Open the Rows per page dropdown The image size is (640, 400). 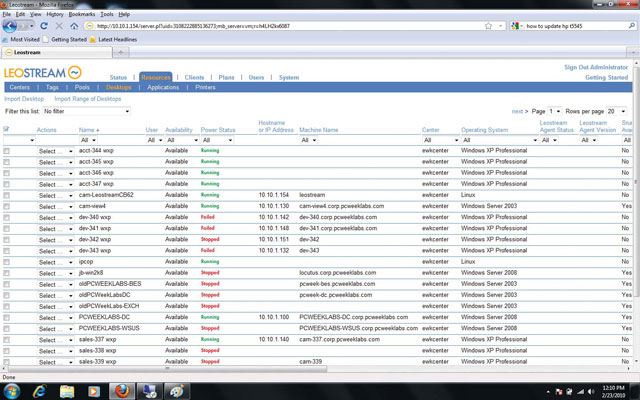pos(616,111)
